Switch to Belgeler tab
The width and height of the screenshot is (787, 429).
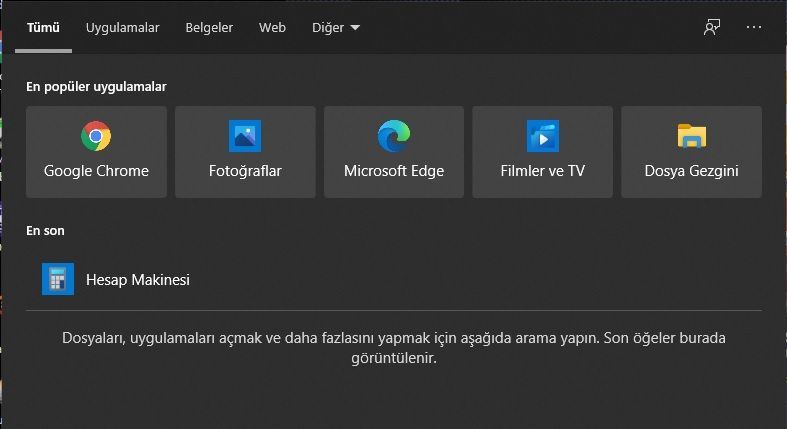click(x=209, y=27)
